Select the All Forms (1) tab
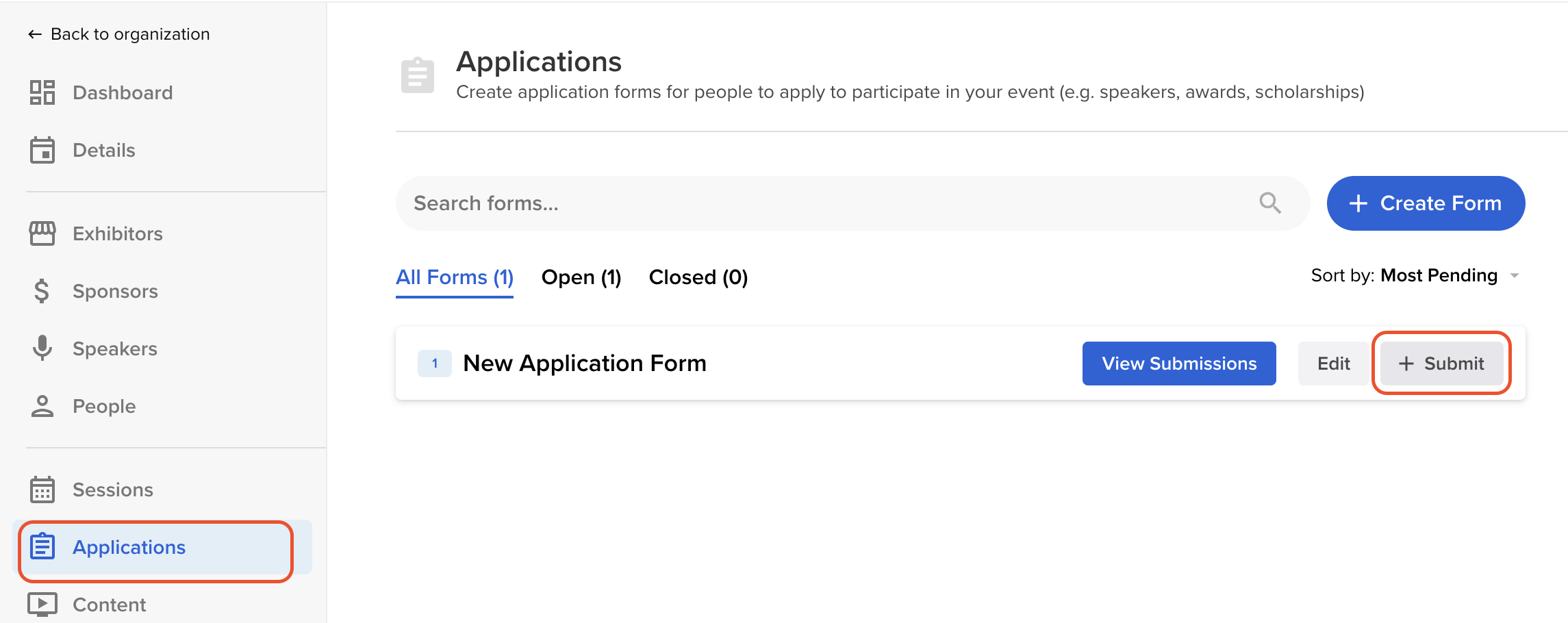The width and height of the screenshot is (1568, 623). (455, 277)
